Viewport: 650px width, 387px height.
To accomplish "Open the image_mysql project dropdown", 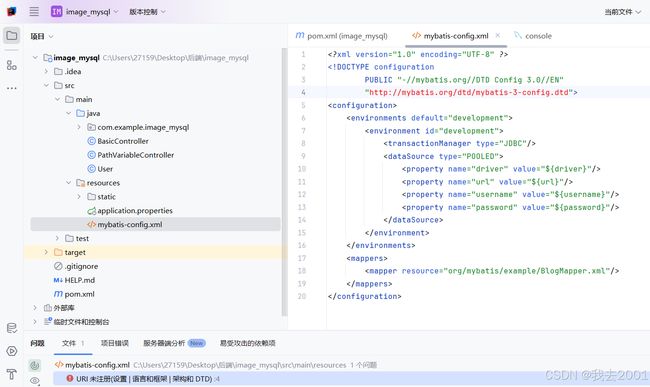I will coord(85,12).
